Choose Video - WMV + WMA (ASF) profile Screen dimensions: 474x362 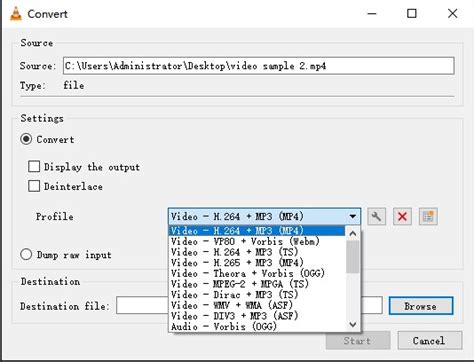[257, 305]
